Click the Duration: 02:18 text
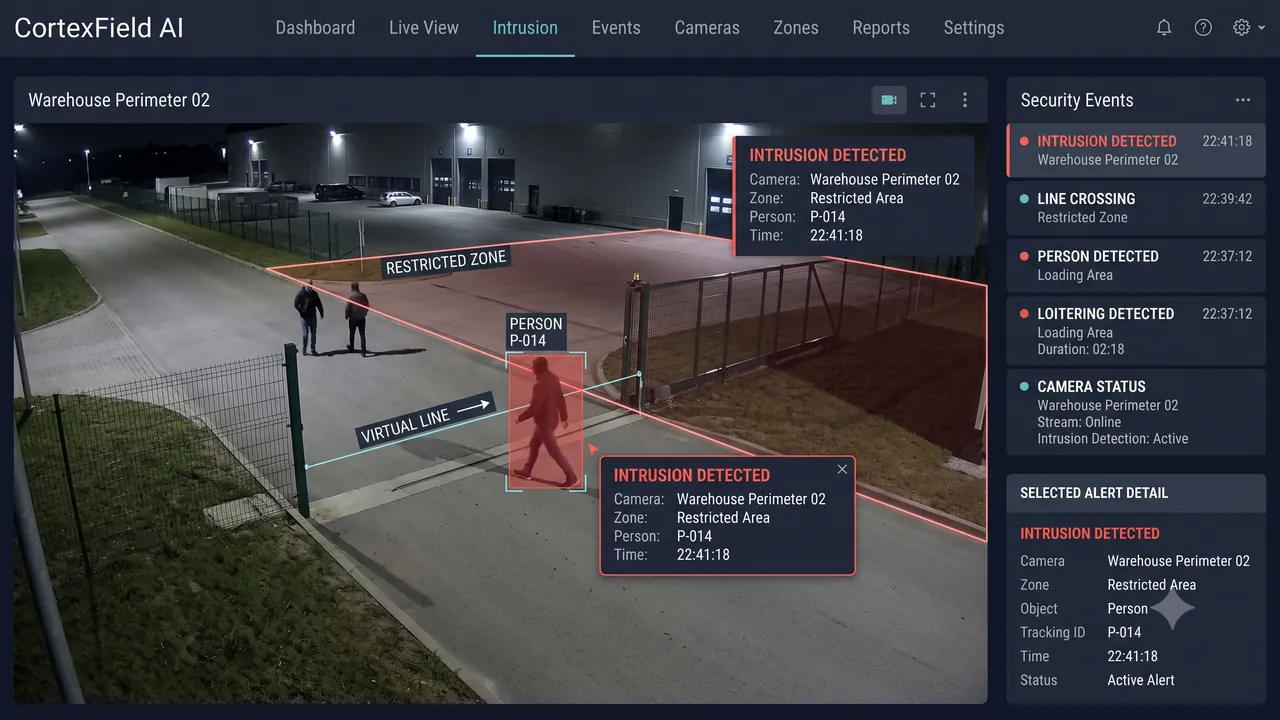 (1081, 349)
